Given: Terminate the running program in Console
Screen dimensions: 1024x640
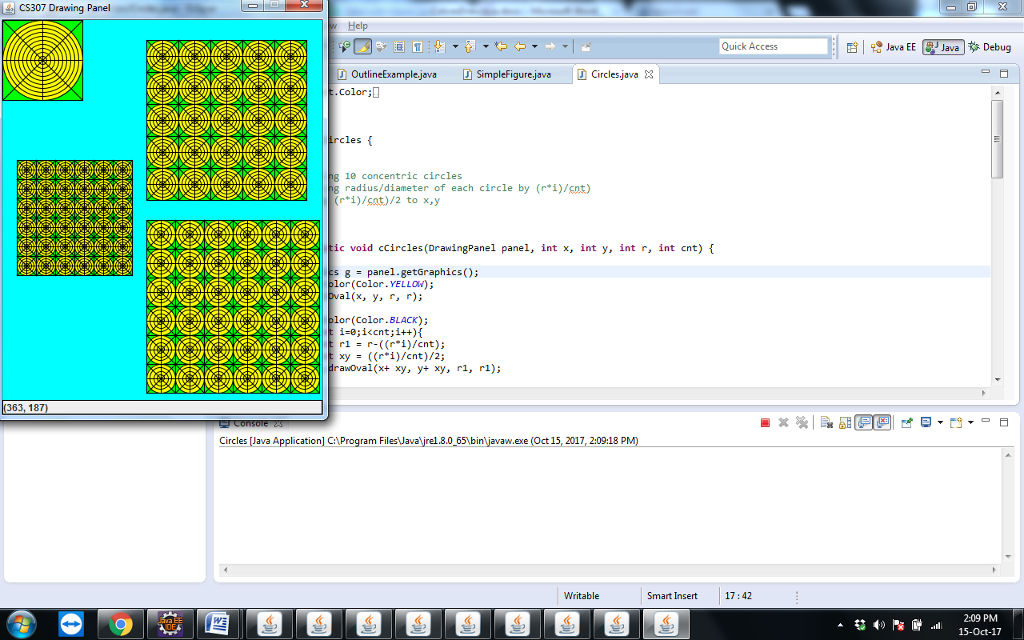Looking at the screenshot, I should (765, 423).
